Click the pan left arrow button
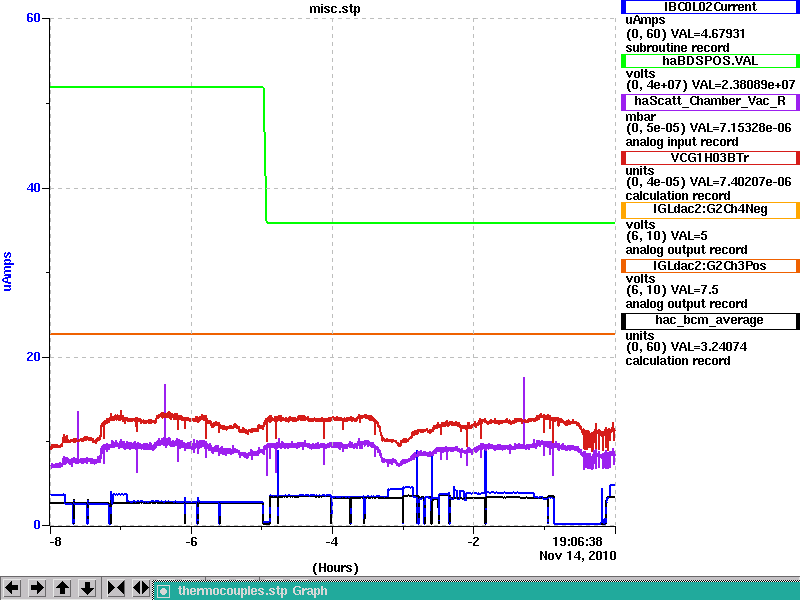The image size is (800, 600). [x=12, y=588]
